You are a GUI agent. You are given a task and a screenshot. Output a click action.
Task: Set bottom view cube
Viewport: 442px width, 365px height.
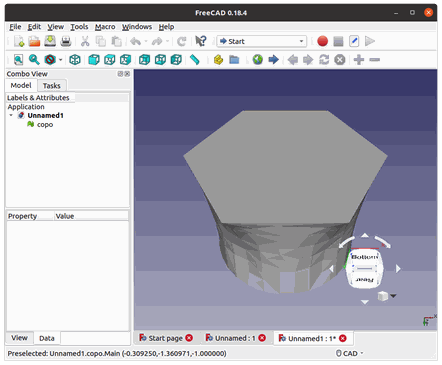click(x=160, y=60)
